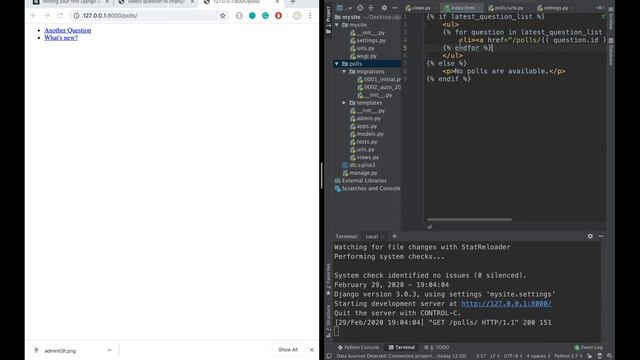Switch to index.html editor tab
Viewport: 640px width, 360px height.
point(462,8)
